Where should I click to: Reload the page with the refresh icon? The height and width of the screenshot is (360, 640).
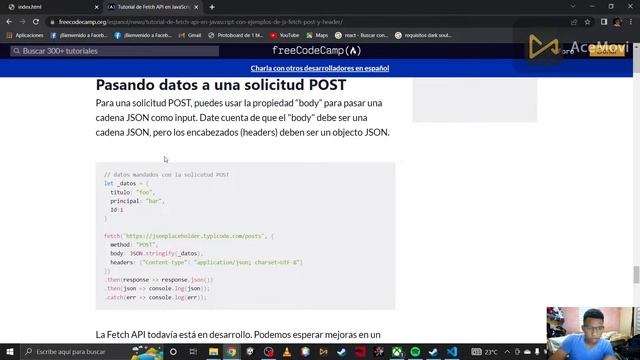click(36, 22)
